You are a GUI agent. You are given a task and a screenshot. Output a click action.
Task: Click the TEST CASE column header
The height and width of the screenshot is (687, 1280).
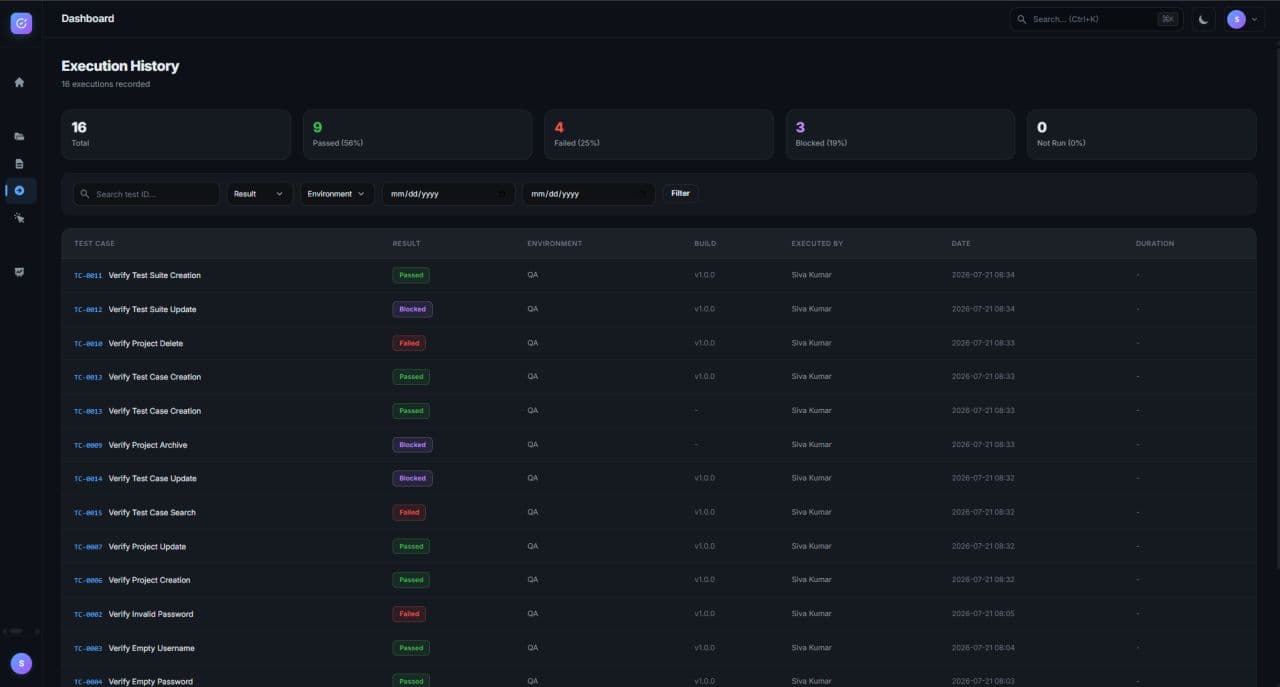(x=94, y=244)
